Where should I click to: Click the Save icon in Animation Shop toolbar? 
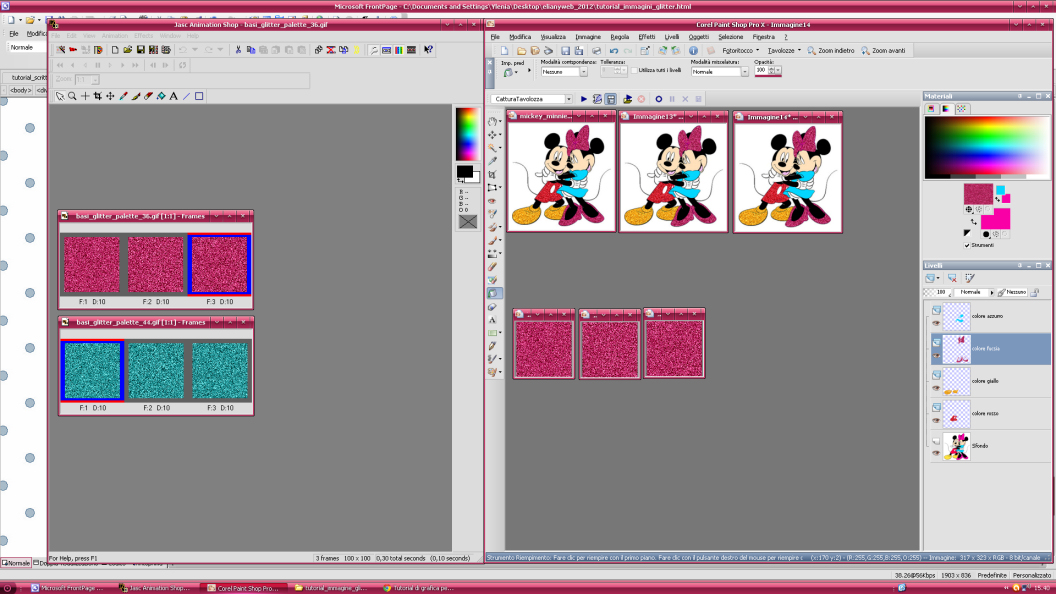pyautogui.click(x=141, y=50)
